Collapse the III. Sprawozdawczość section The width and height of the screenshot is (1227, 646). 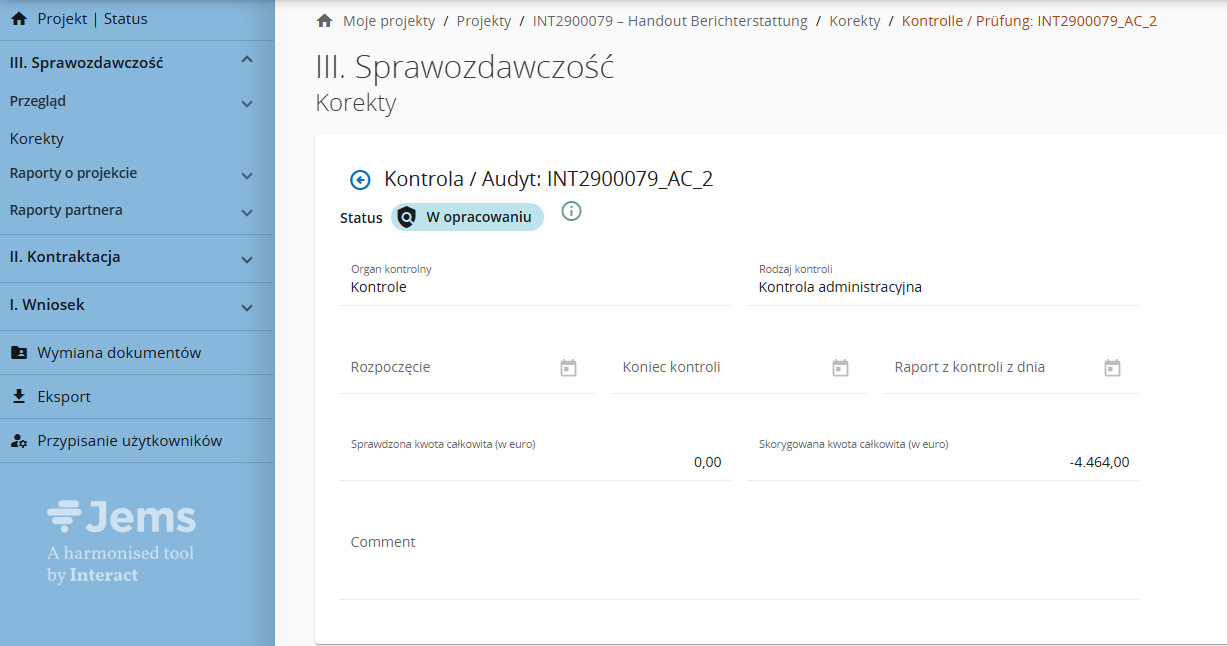pos(247,61)
